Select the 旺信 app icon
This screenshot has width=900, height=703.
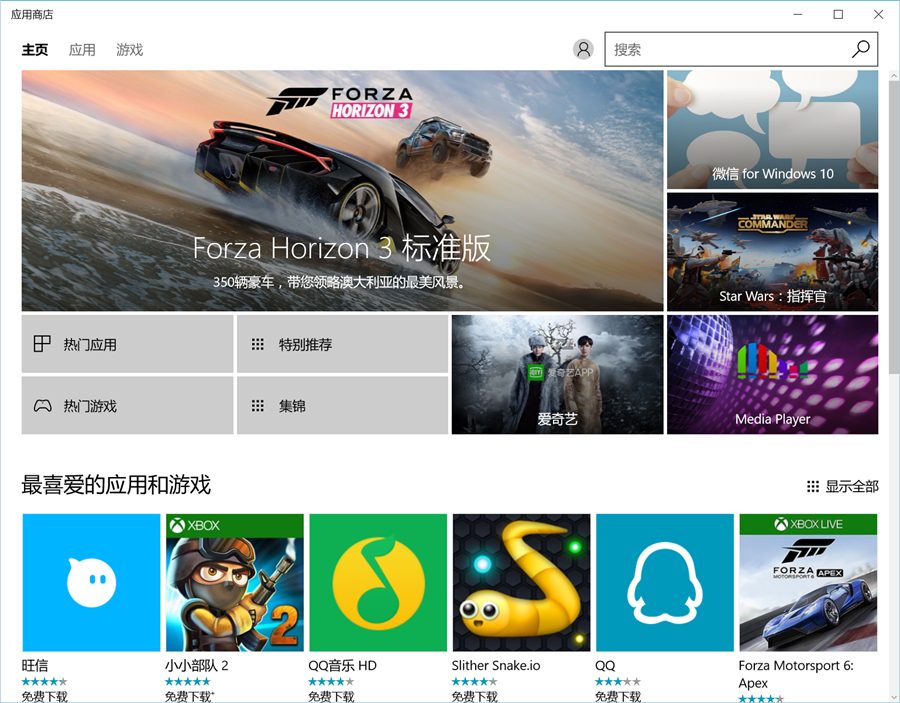pyautogui.click(x=90, y=582)
